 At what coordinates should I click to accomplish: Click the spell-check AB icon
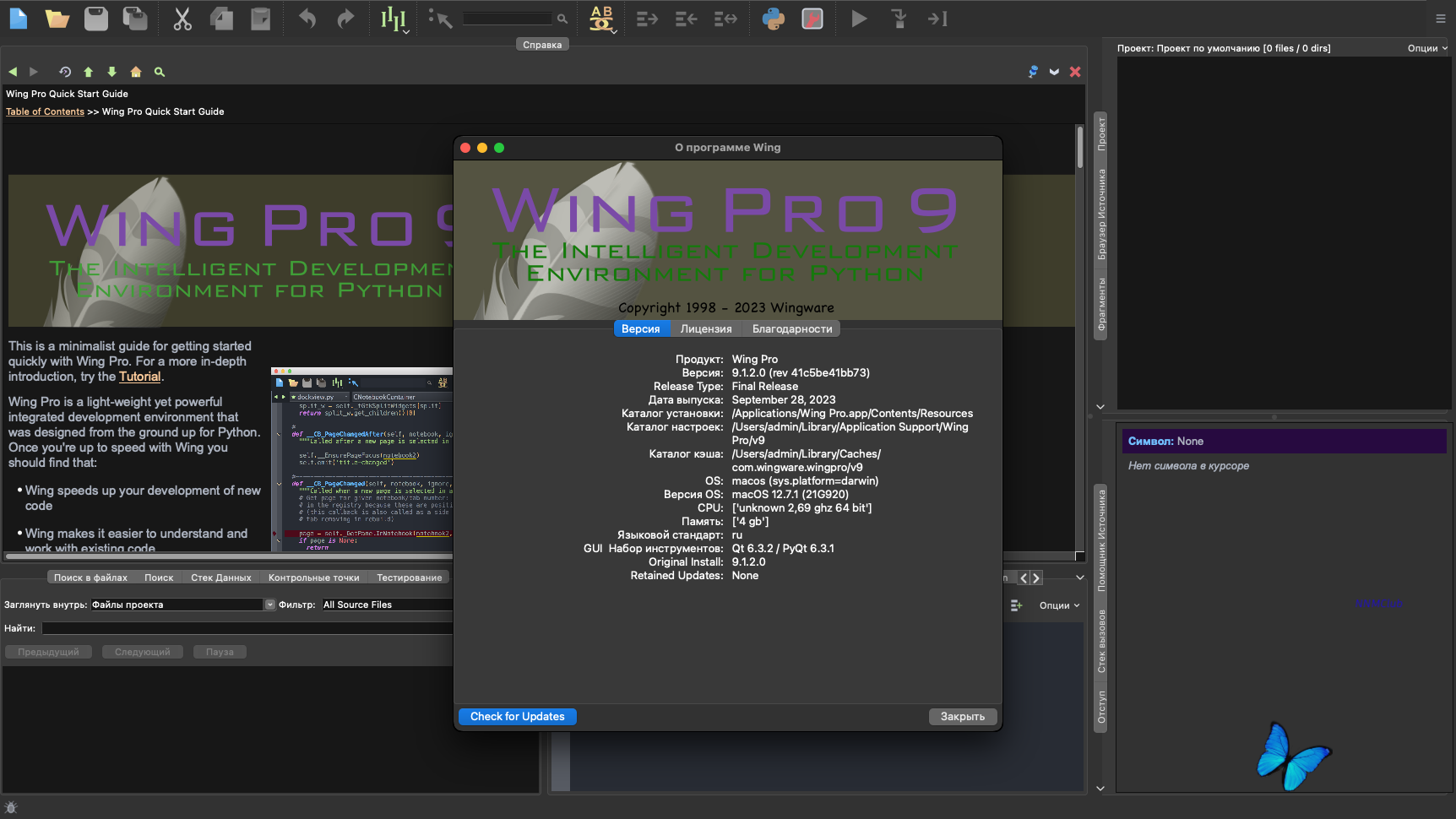(602, 19)
